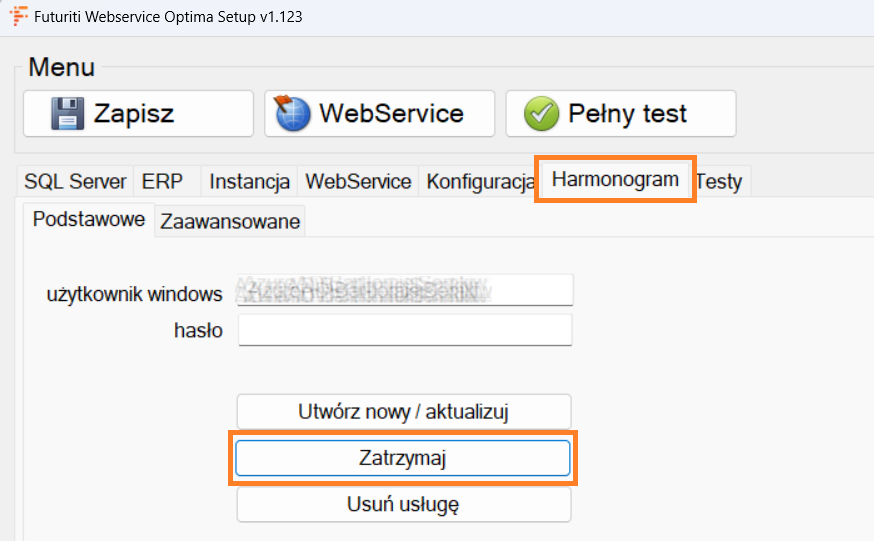Select the Instancja tab
This screenshot has width=874, height=541.
tap(249, 181)
